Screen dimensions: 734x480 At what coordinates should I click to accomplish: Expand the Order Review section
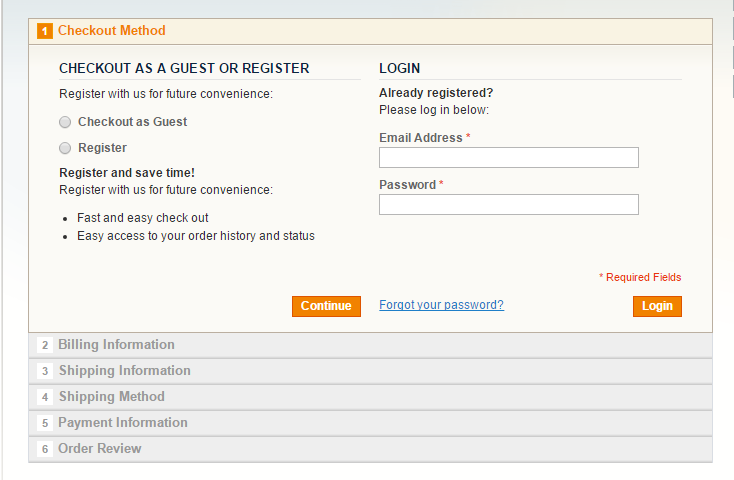100,449
